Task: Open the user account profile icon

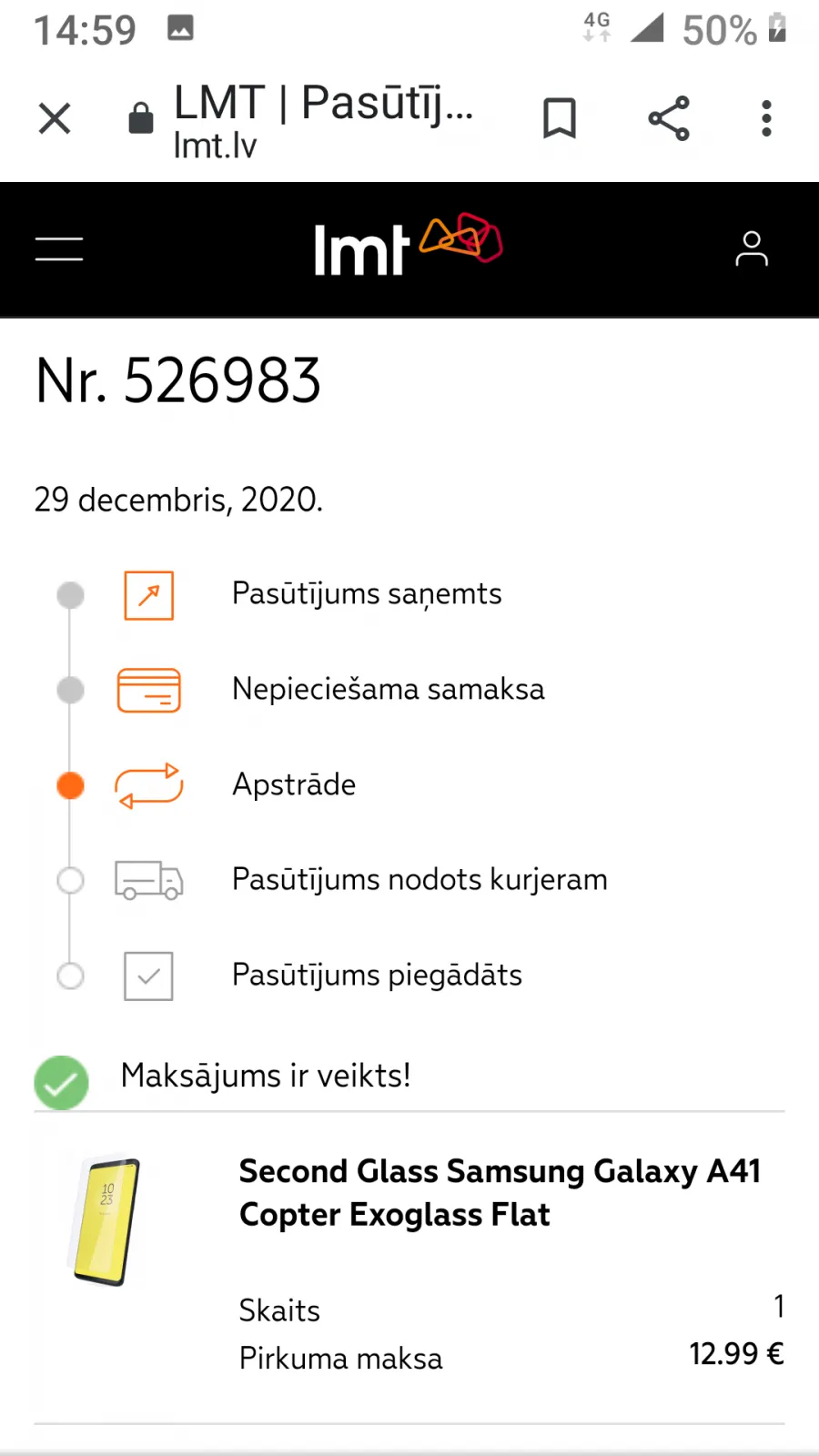Action: pyautogui.click(x=752, y=248)
